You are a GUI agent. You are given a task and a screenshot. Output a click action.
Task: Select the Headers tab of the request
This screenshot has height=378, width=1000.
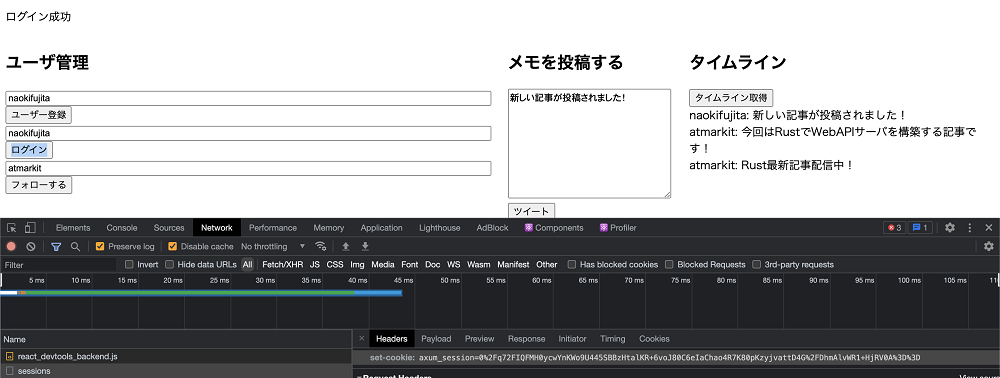(392, 338)
